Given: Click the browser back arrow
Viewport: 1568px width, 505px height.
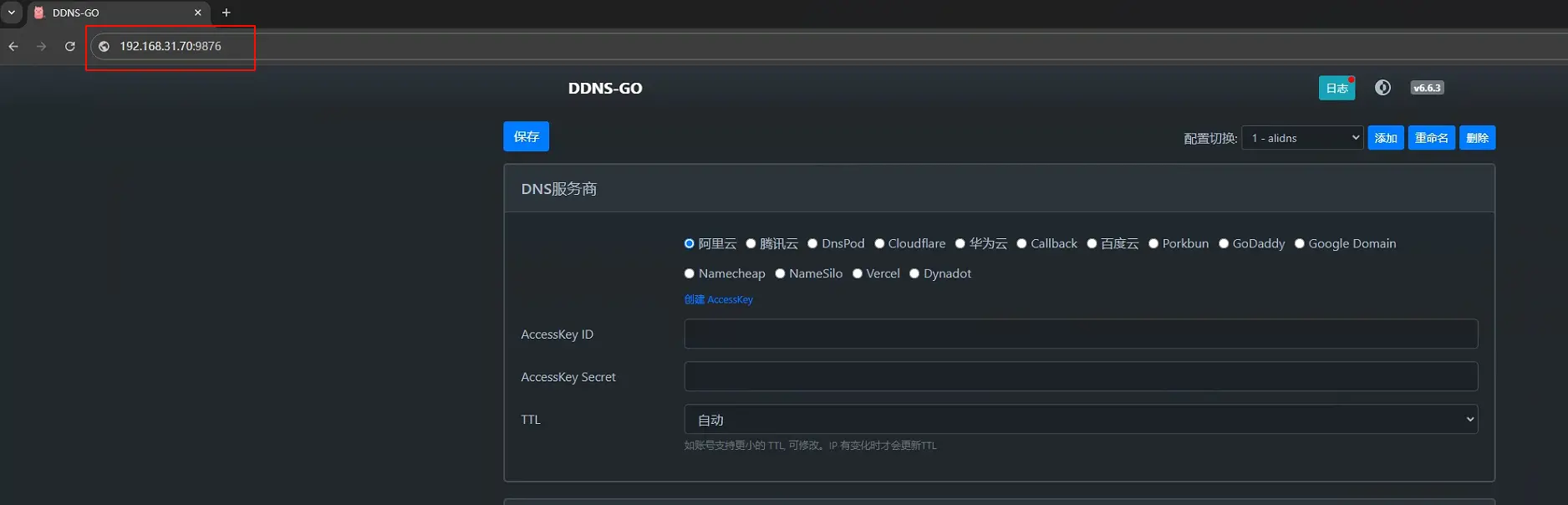Looking at the screenshot, I should tap(13, 47).
